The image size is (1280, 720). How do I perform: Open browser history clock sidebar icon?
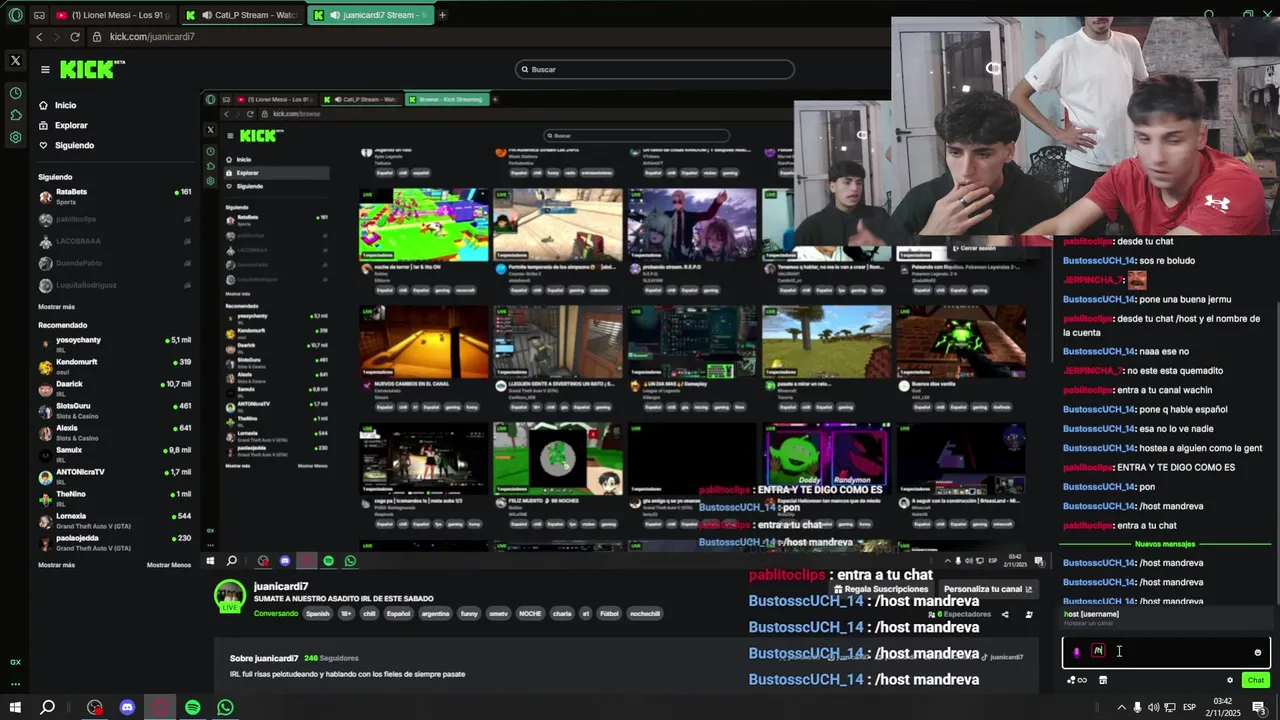(x=15, y=93)
